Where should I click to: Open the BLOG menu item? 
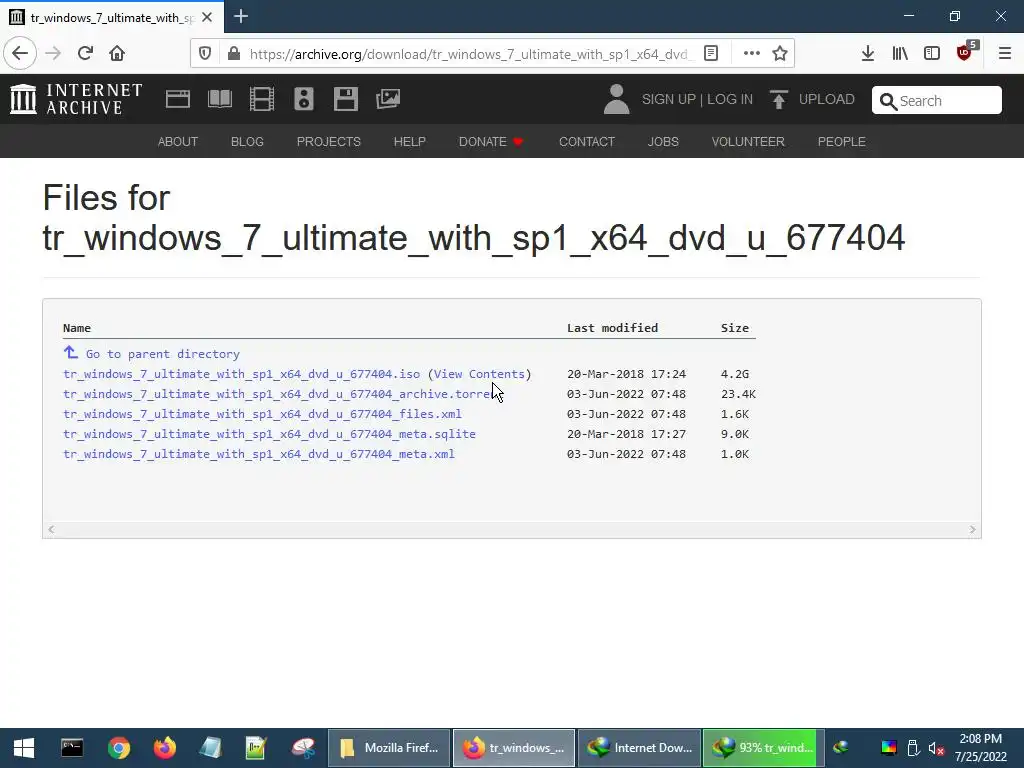247,142
